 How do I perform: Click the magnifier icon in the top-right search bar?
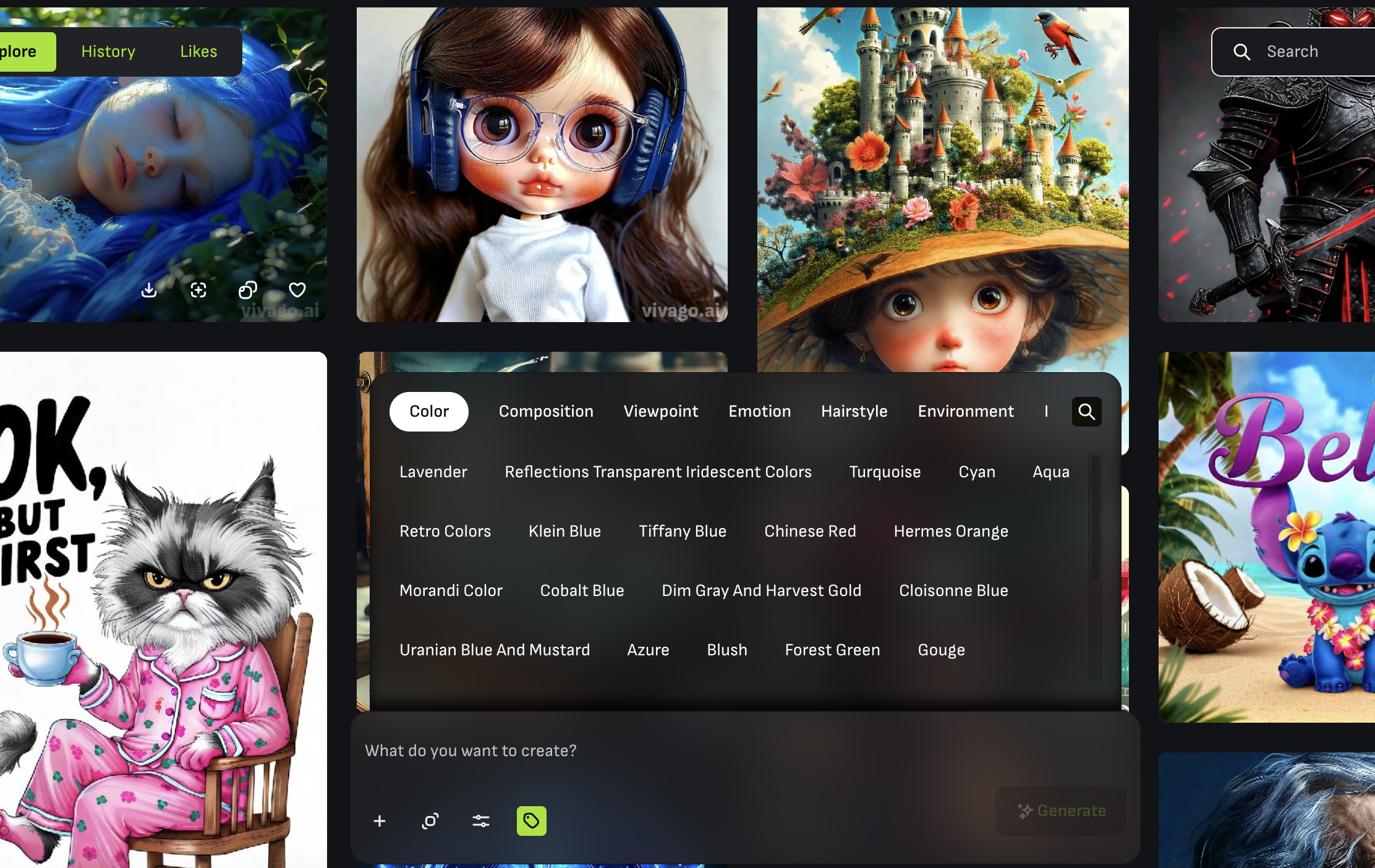point(1242,51)
